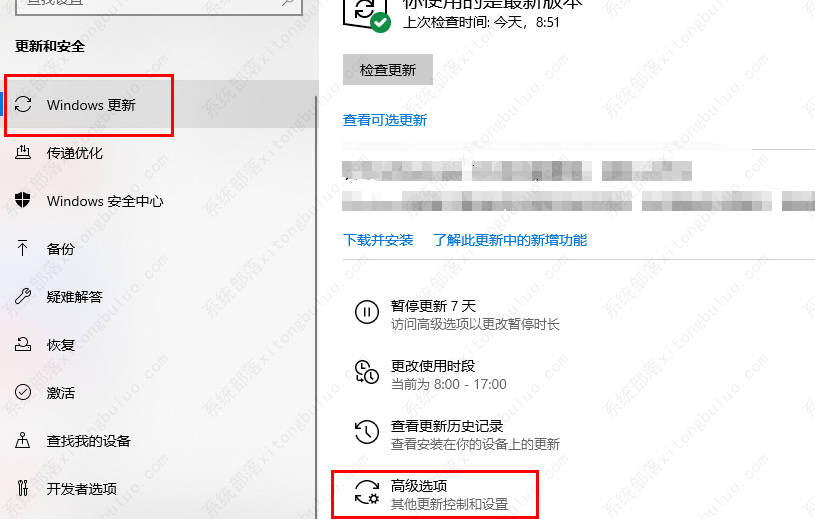The image size is (815, 519).
Task: Click the 备份 upload arrow icon
Action: (22, 248)
